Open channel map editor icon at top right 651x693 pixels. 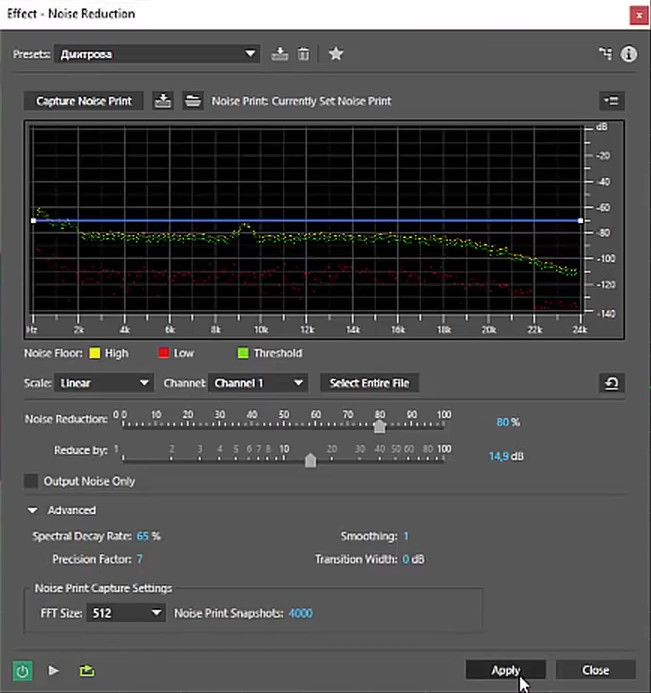(x=605, y=54)
